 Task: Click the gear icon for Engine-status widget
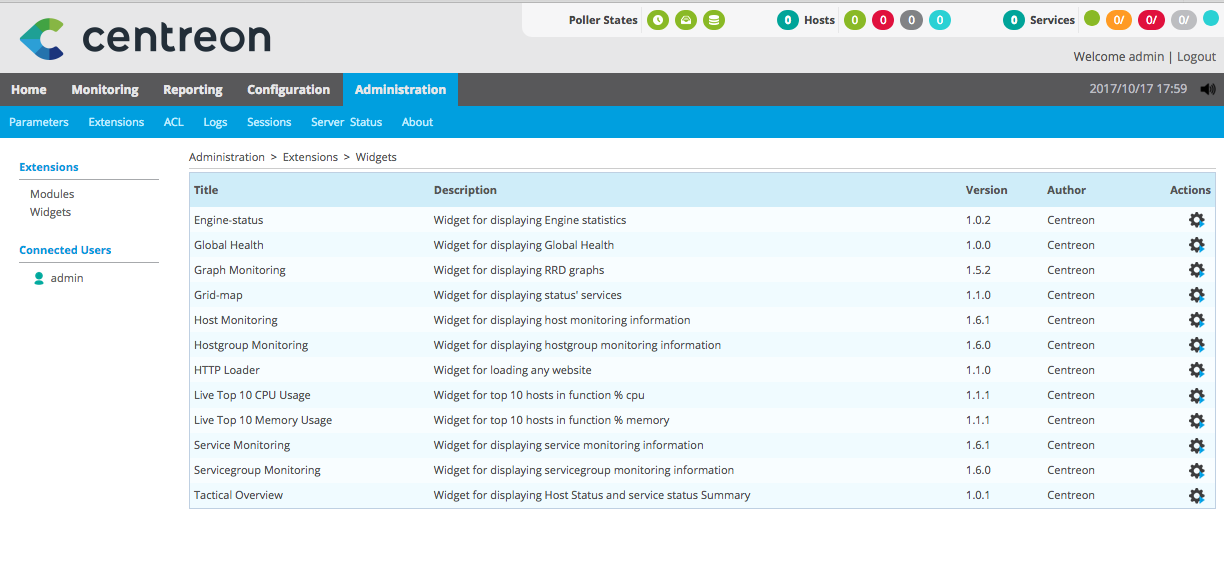[x=1196, y=220]
